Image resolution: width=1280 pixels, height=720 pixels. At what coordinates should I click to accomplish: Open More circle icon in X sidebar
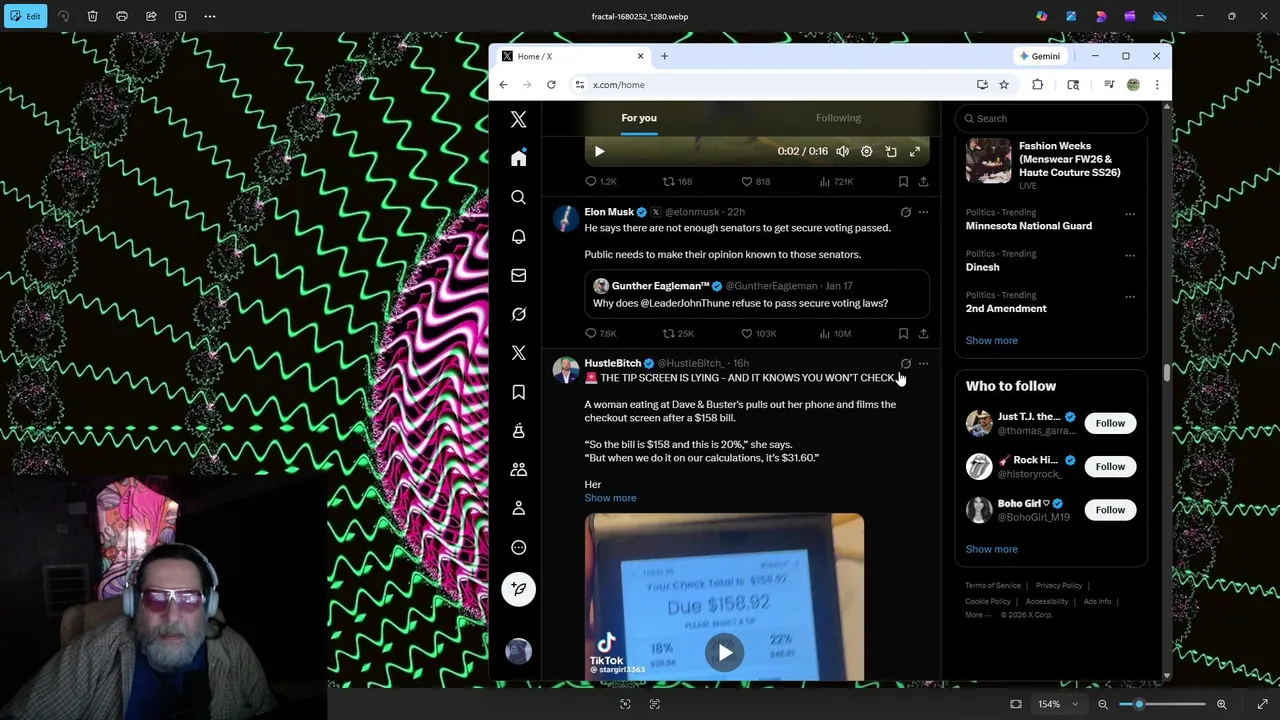[x=518, y=547]
